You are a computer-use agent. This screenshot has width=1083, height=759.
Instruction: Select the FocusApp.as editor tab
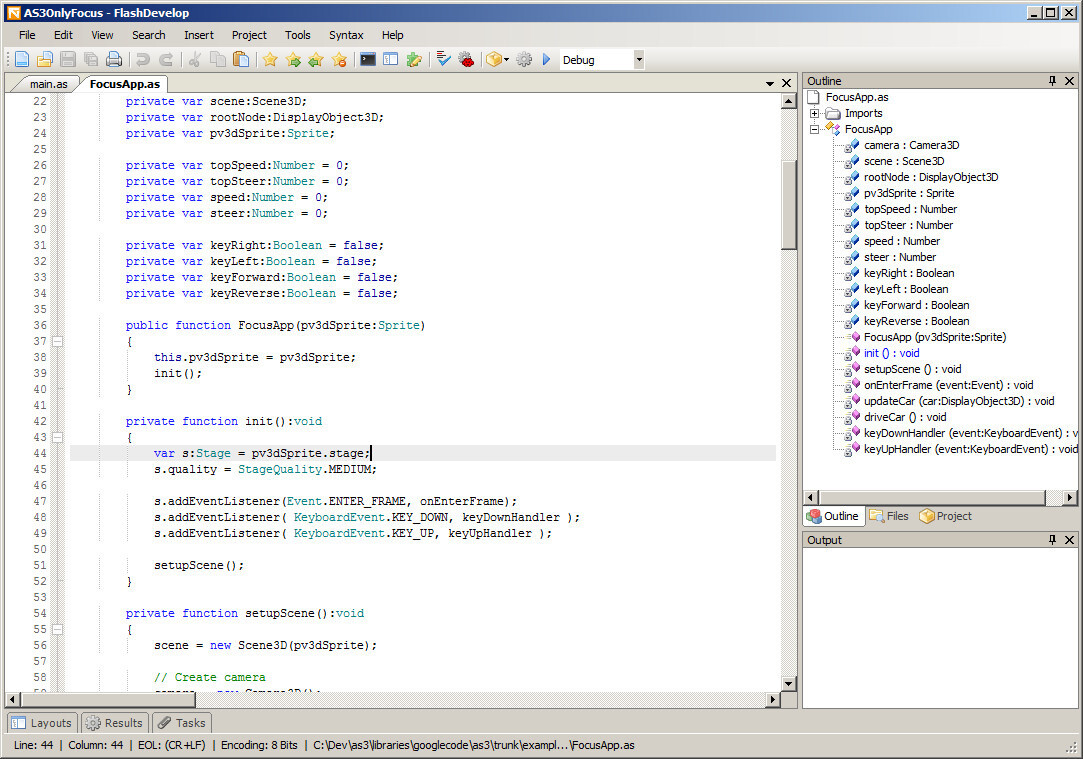coord(124,84)
